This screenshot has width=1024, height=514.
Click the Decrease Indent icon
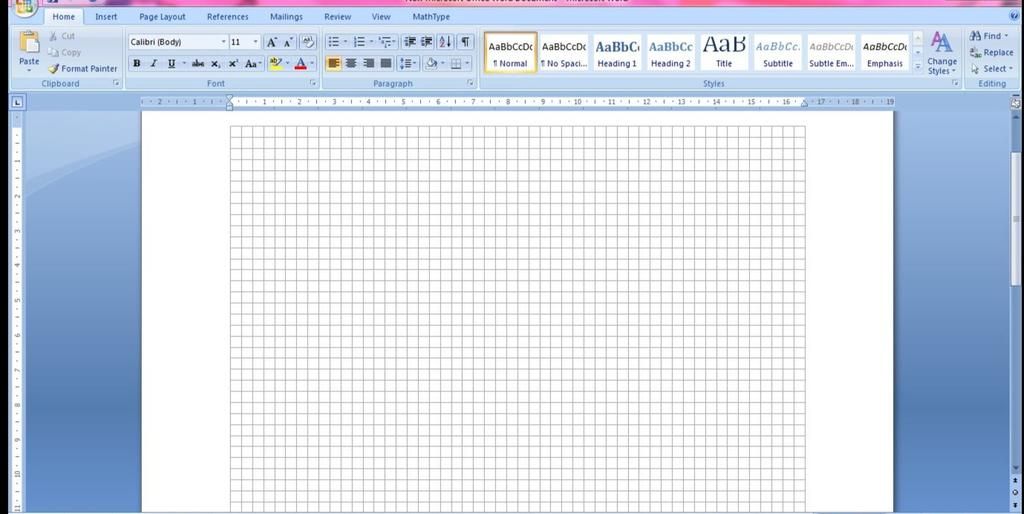tap(410, 42)
